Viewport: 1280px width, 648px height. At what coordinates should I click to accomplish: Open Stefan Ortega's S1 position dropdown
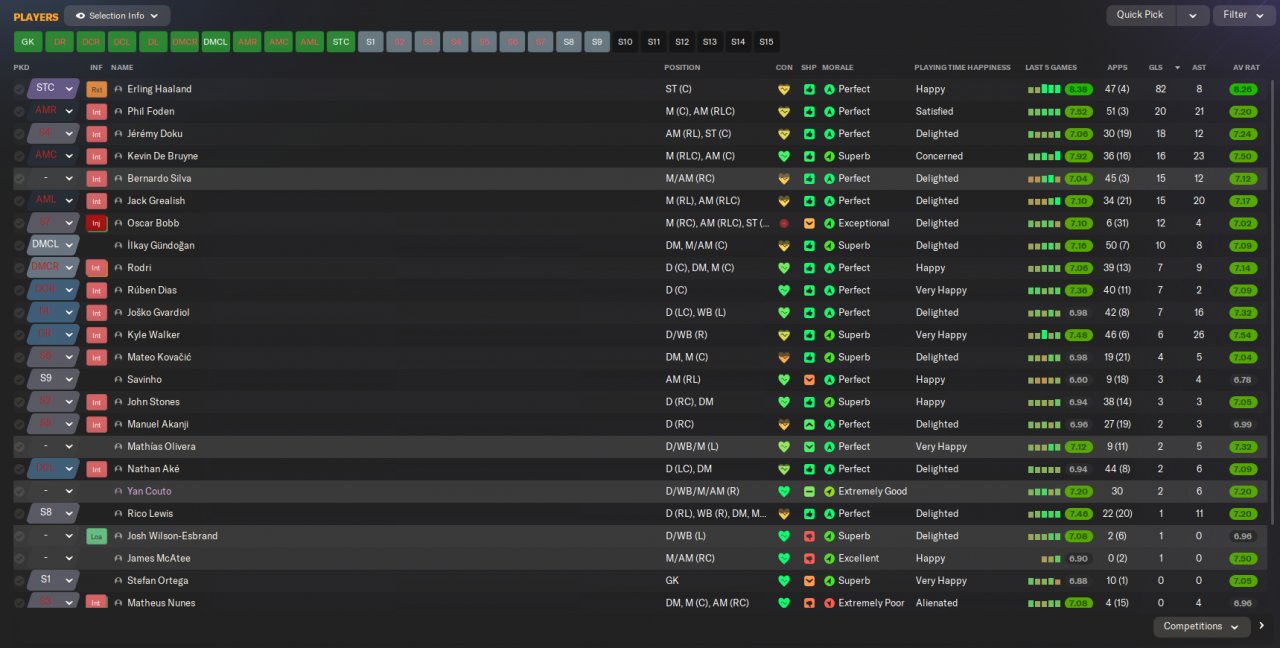click(x=69, y=581)
